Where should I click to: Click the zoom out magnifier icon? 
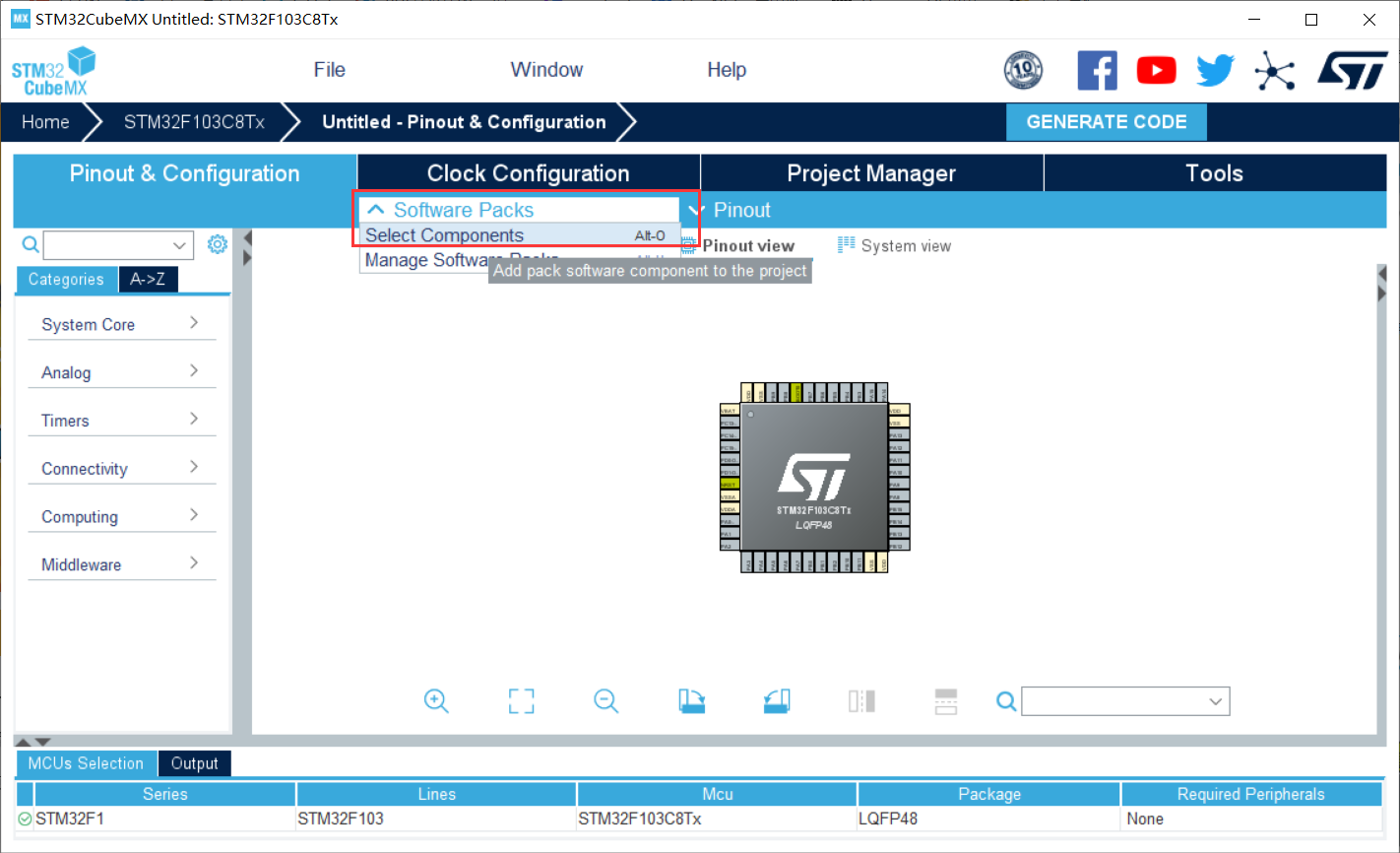pyautogui.click(x=605, y=700)
